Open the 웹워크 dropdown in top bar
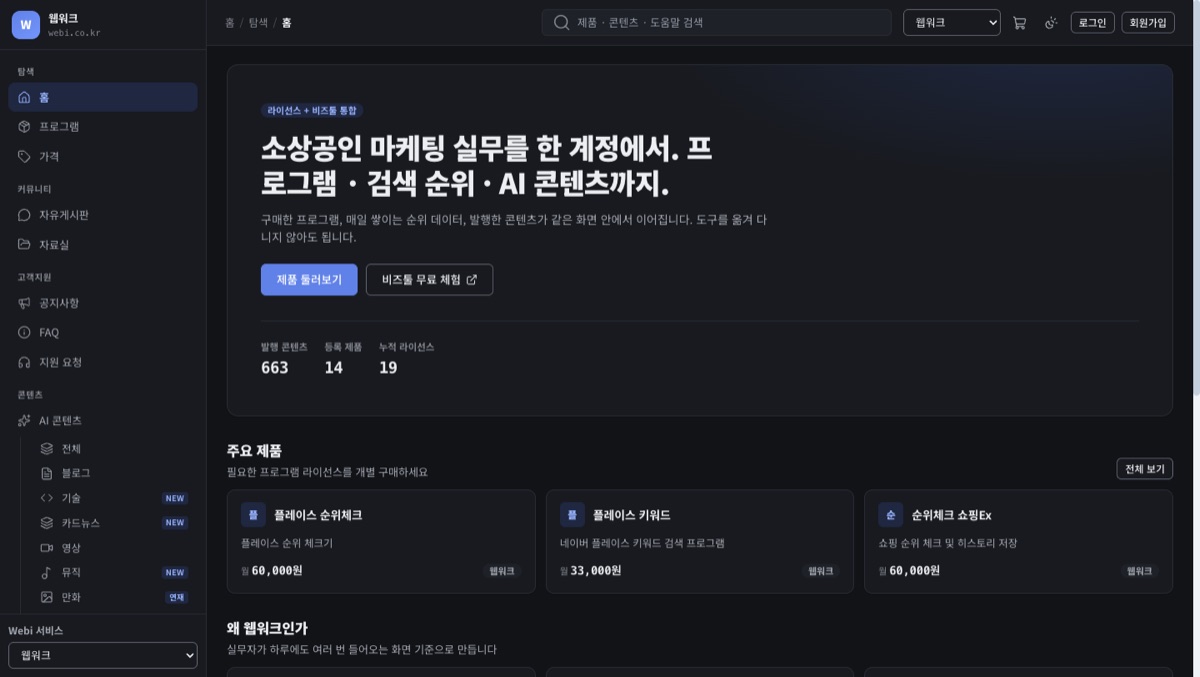Viewport: 1200px width, 677px height. pos(951,22)
